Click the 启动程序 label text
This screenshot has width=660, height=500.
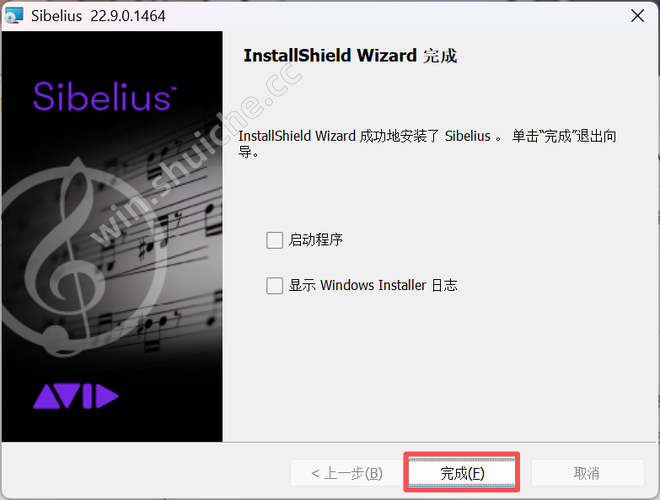click(x=316, y=240)
